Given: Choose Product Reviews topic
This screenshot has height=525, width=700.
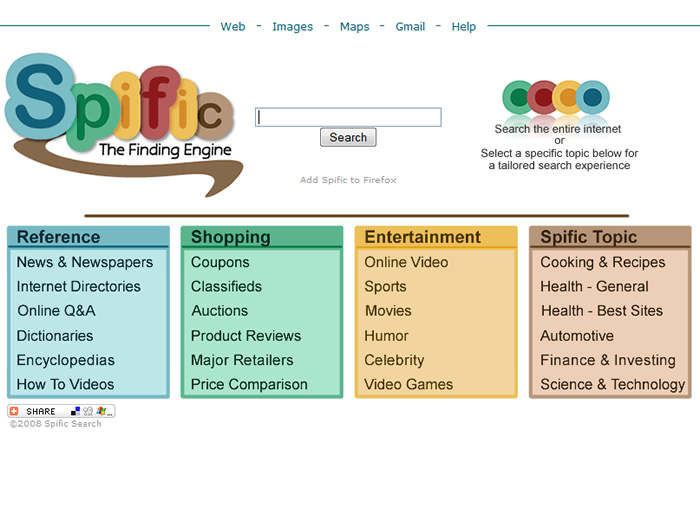Looking at the screenshot, I should point(246,336).
